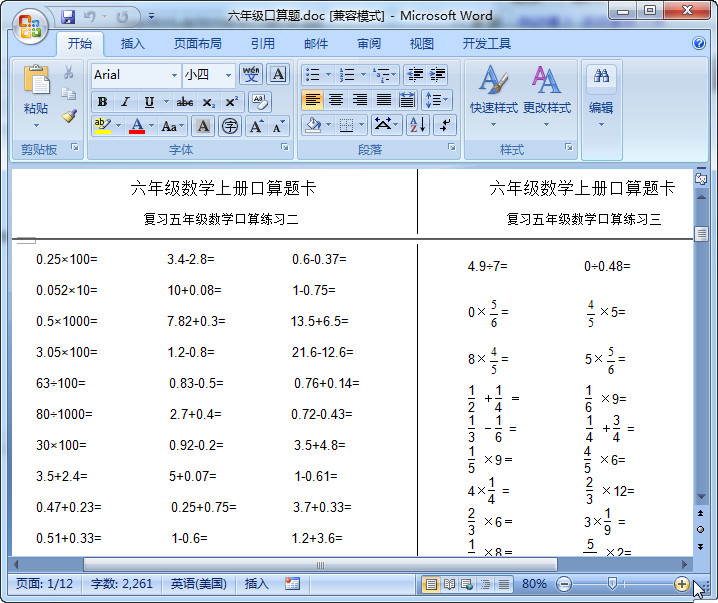718x603 pixels.
Task: Toggle strikethrough (abc) formatting
Action: [185, 102]
